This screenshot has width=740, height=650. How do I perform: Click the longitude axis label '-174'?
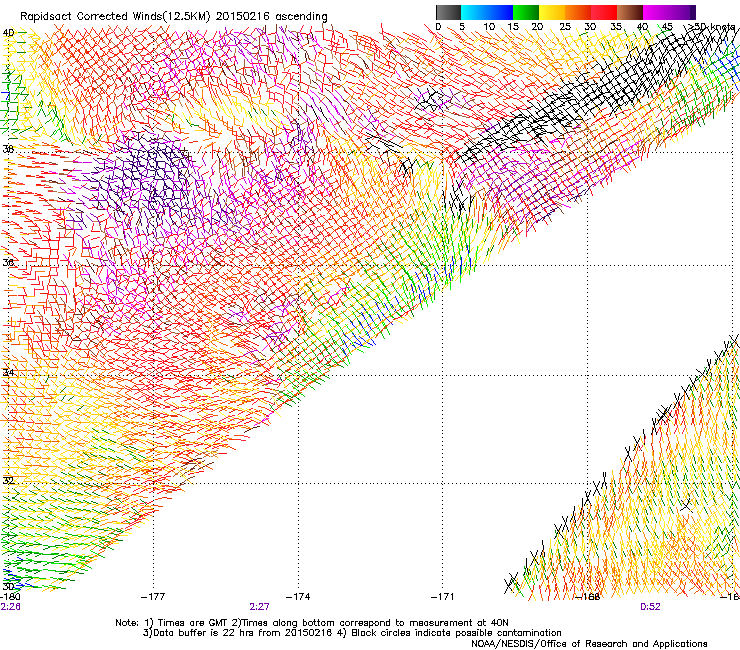pos(298,597)
